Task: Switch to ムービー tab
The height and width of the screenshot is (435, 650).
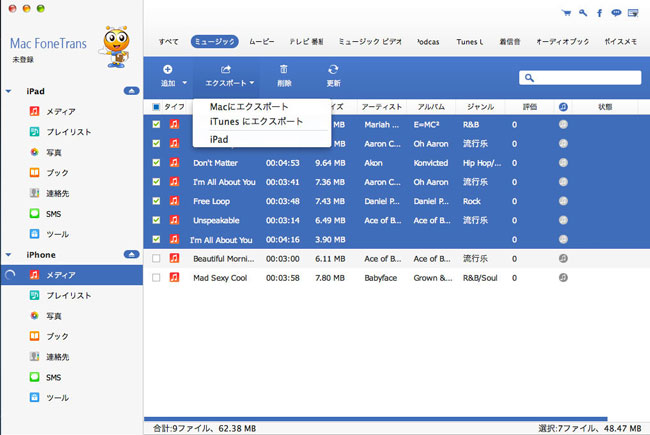Action: [x=262, y=41]
